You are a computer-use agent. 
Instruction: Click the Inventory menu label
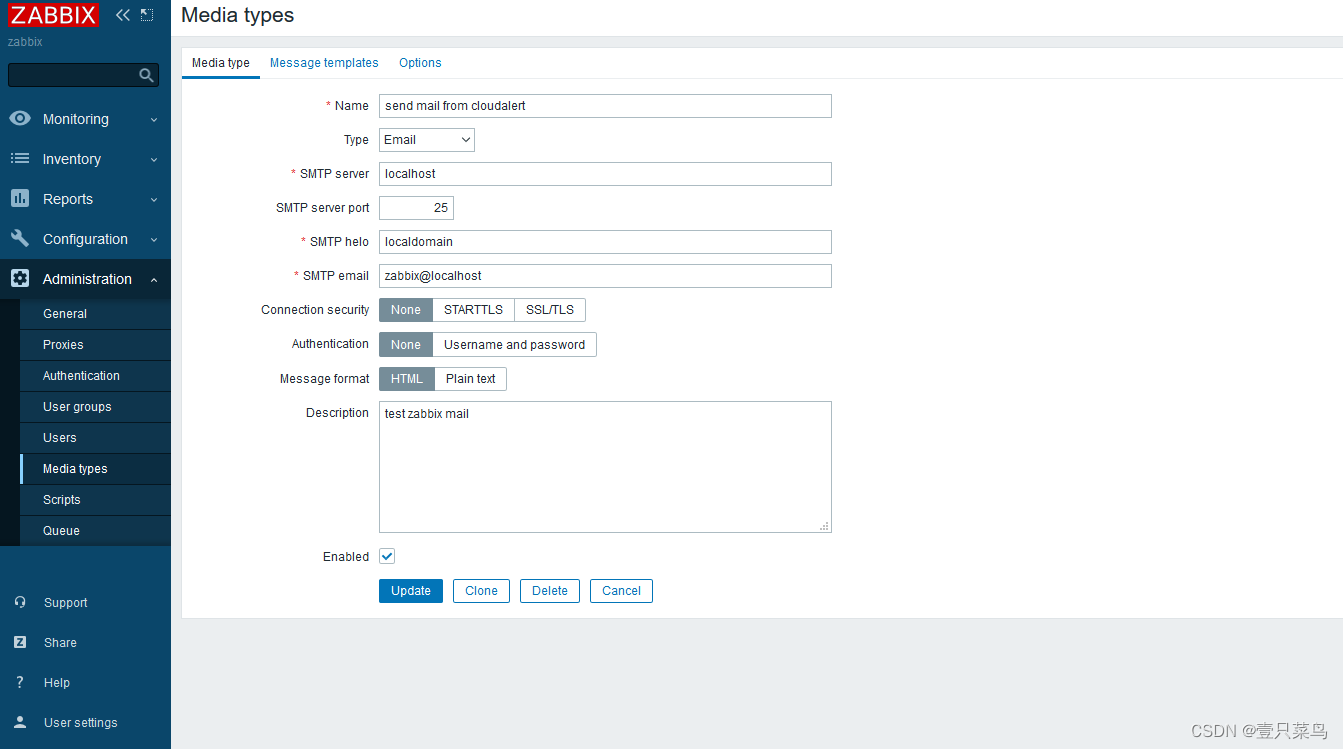72,159
